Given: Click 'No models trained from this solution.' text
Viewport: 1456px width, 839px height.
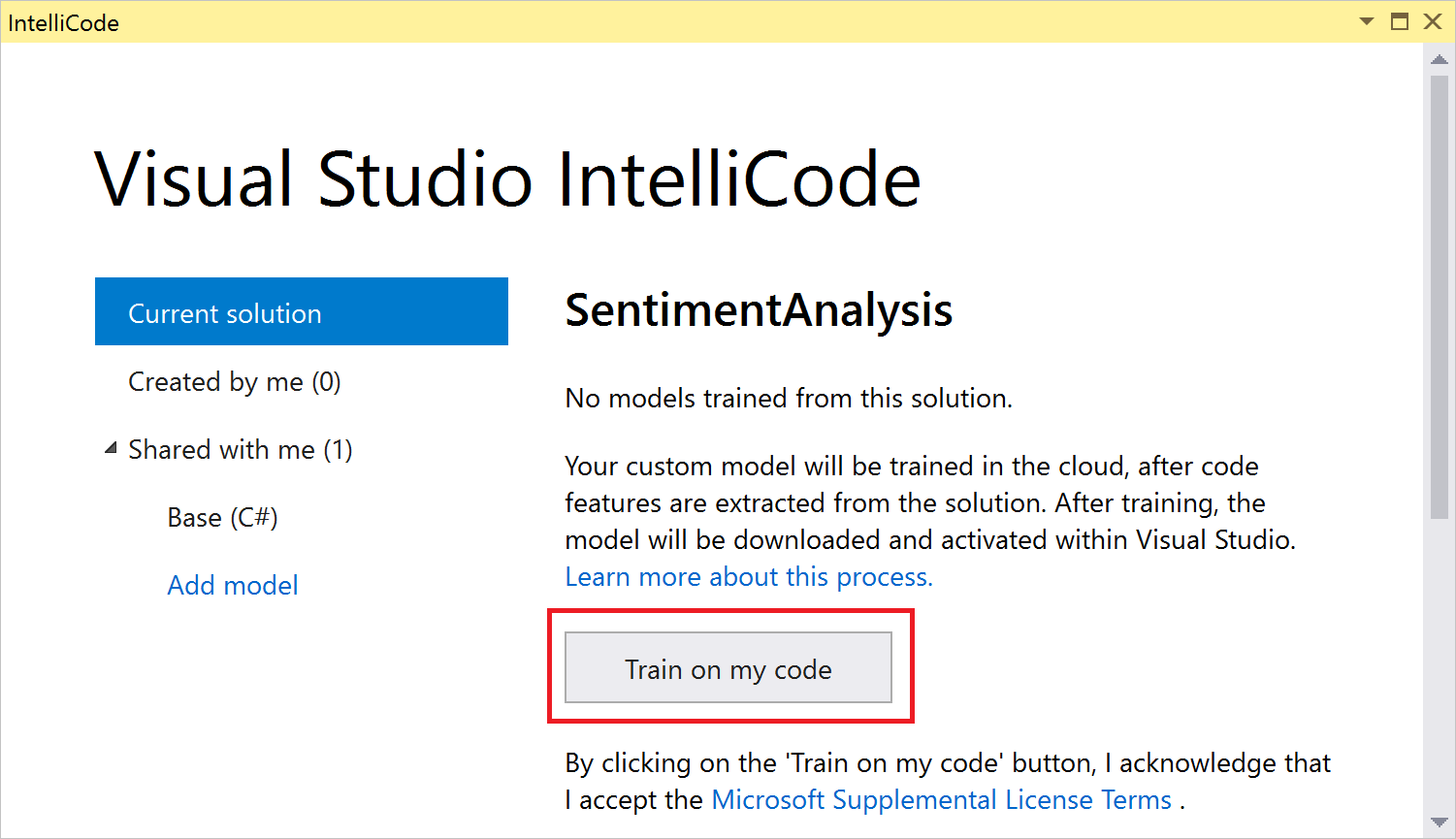Looking at the screenshot, I should coord(789,399).
